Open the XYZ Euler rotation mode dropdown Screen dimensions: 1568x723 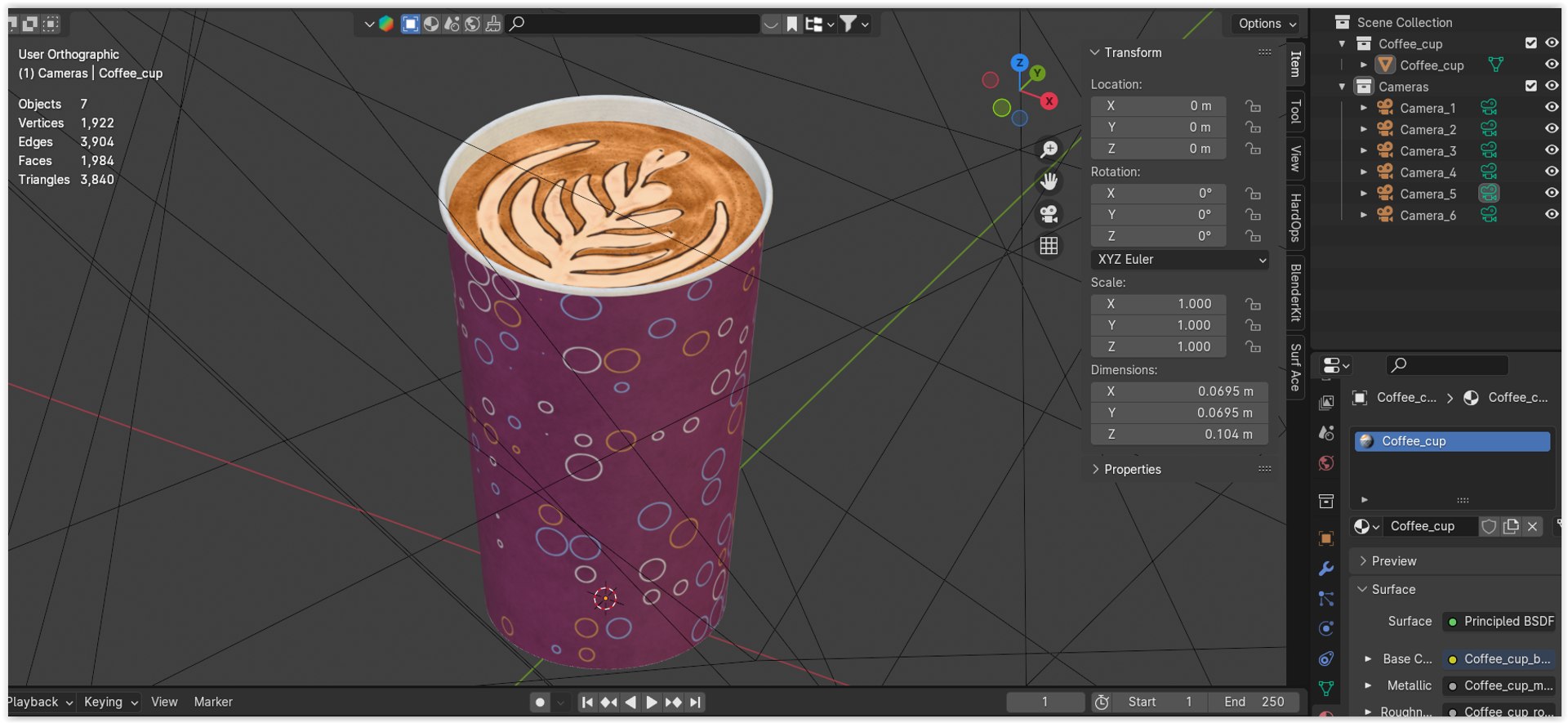tap(1180, 260)
